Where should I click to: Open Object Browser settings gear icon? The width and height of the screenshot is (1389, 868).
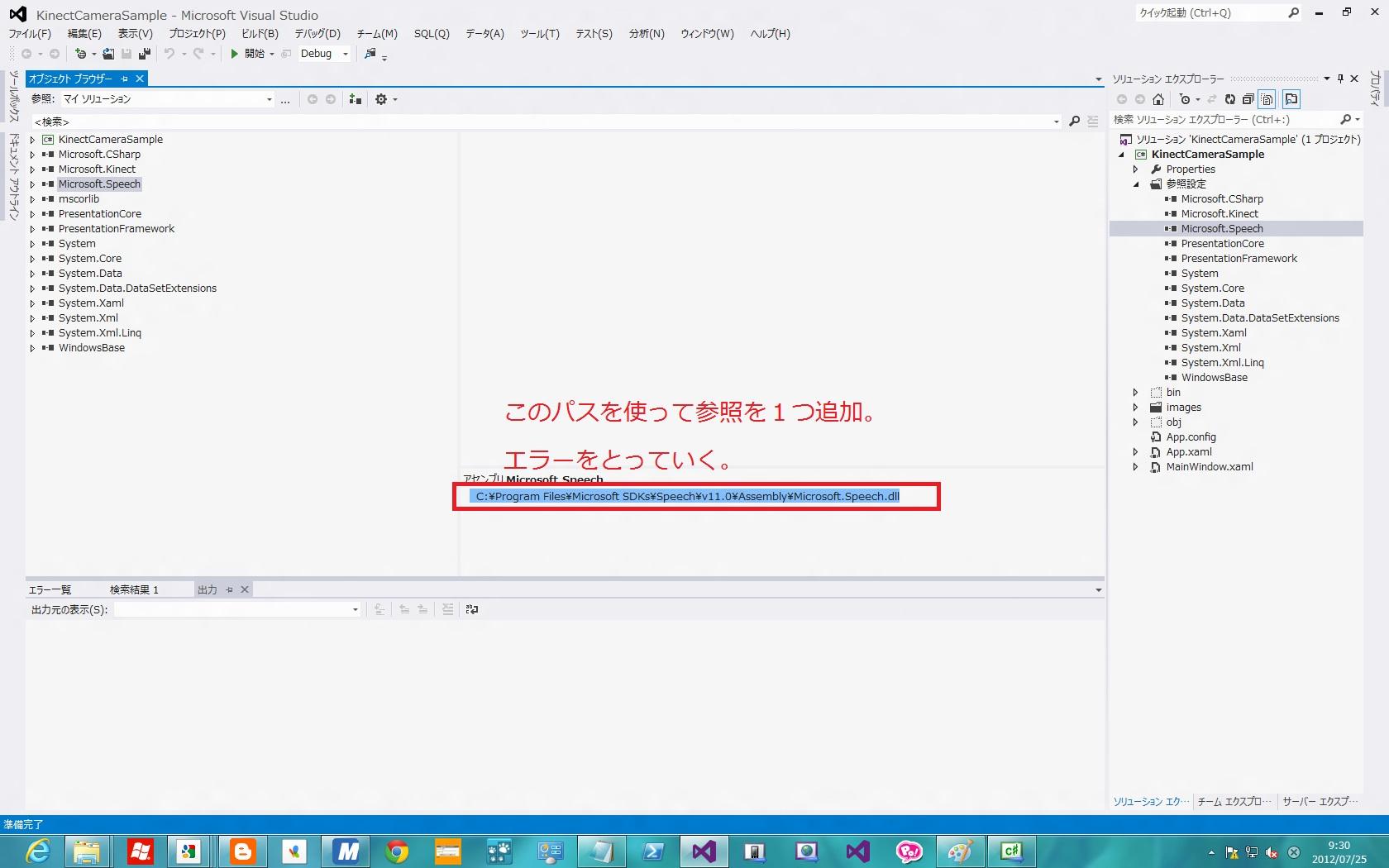tap(381, 99)
